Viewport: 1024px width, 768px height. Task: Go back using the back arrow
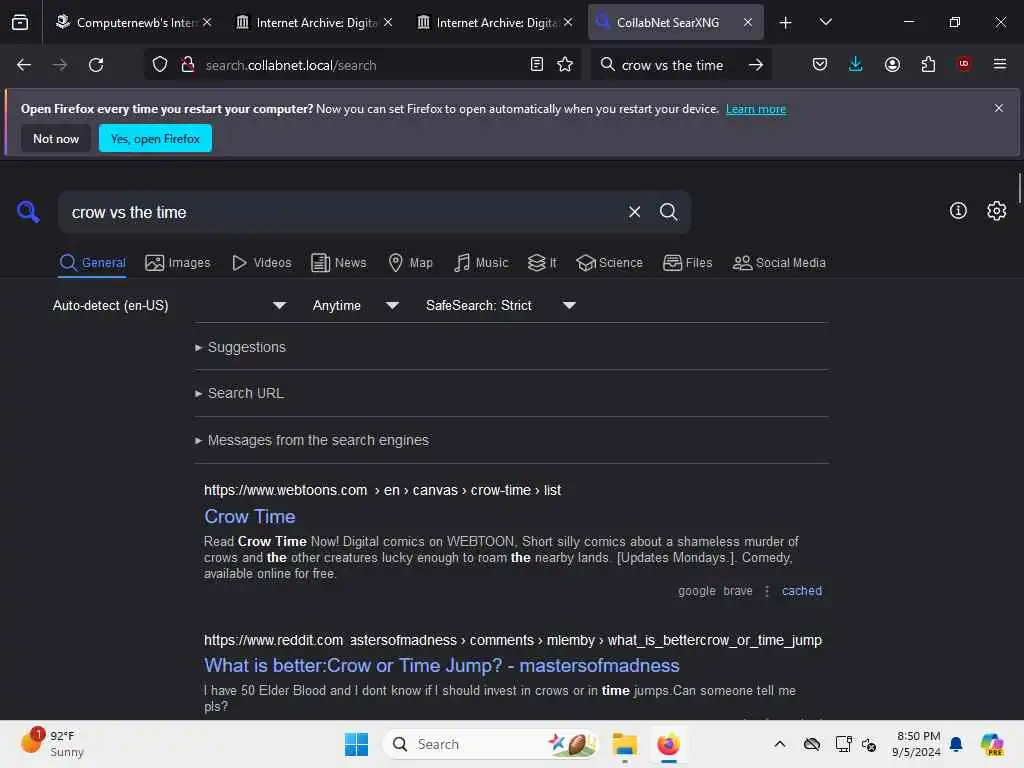coord(24,65)
